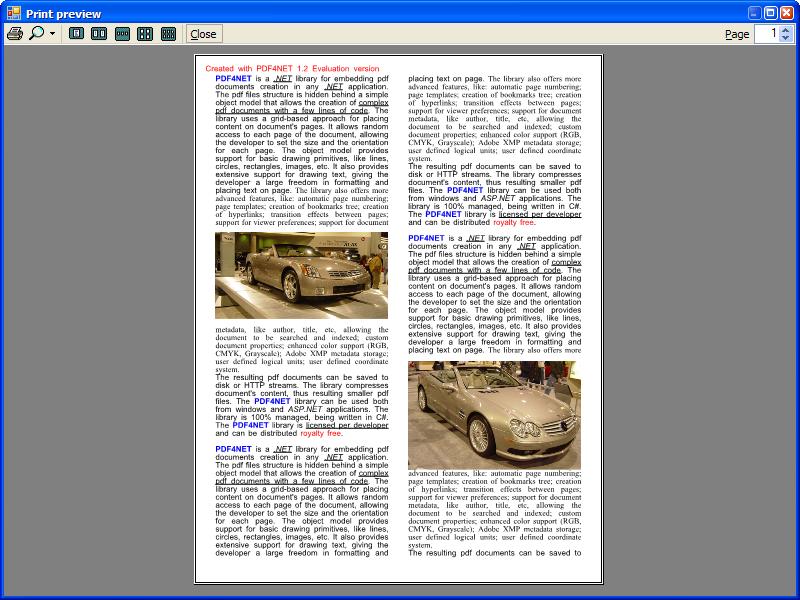This screenshot has width=800, height=600.
Task: Close the window via the red X
Action: coord(787,13)
